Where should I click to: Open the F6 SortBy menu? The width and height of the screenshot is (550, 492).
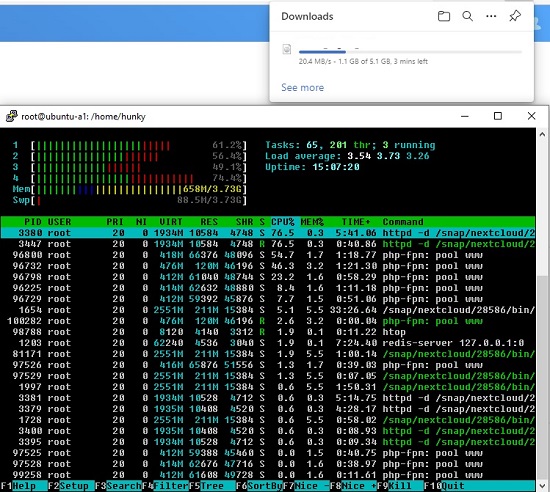259,486
